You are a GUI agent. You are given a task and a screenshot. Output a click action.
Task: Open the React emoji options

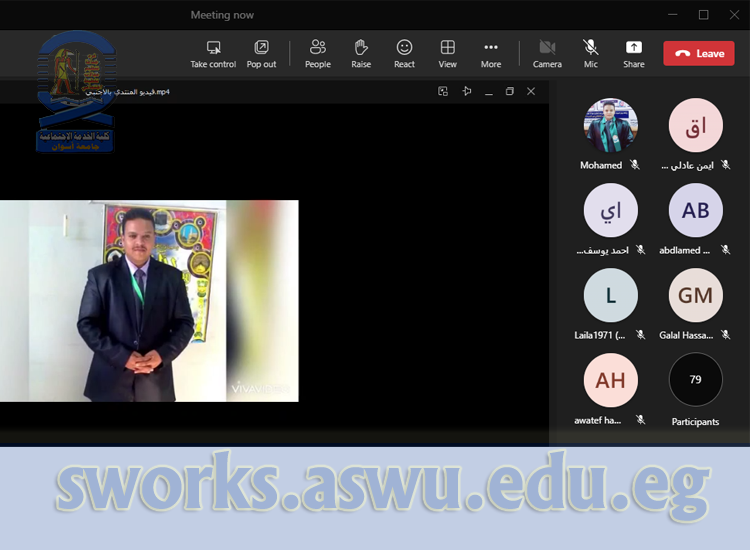coord(404,54)
